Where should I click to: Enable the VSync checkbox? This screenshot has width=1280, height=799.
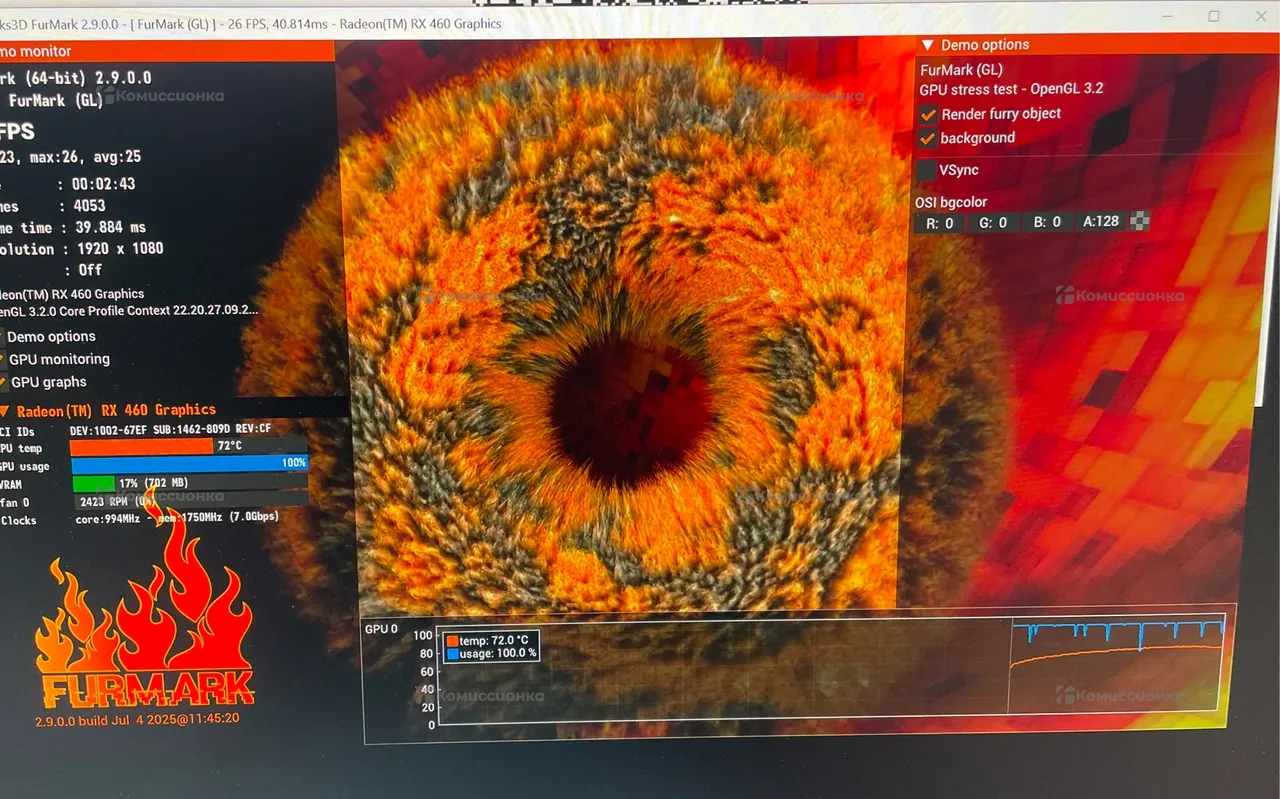point(927,170)
